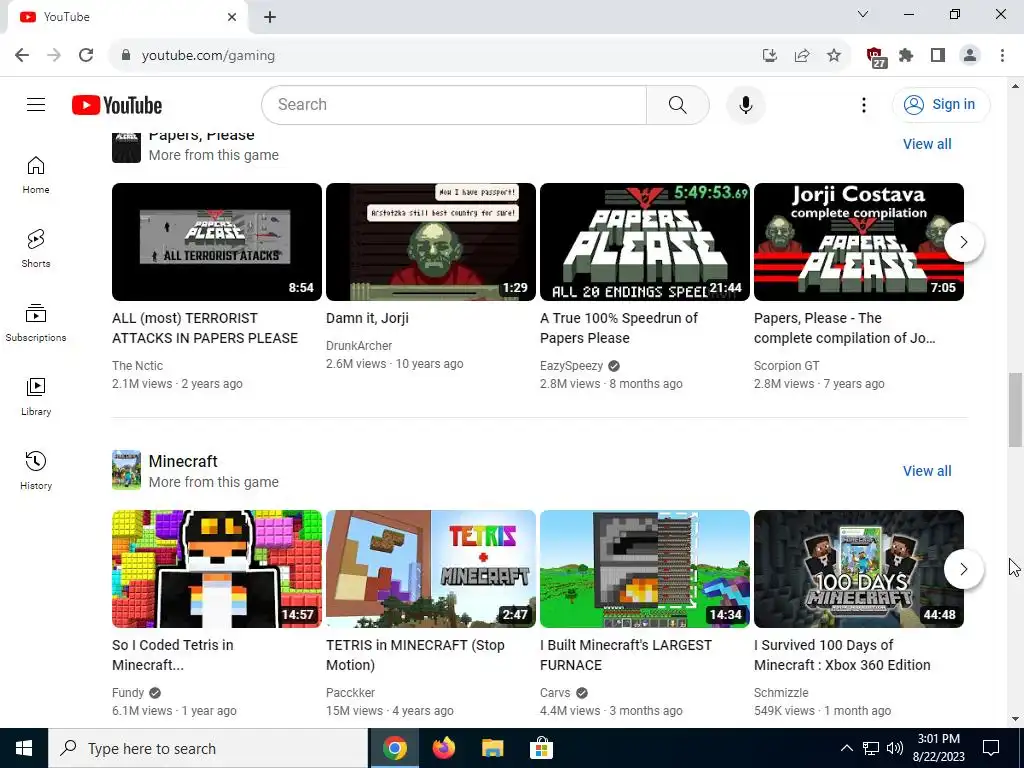Reload the page
The image size is (1024, 768).
point(86,55)
